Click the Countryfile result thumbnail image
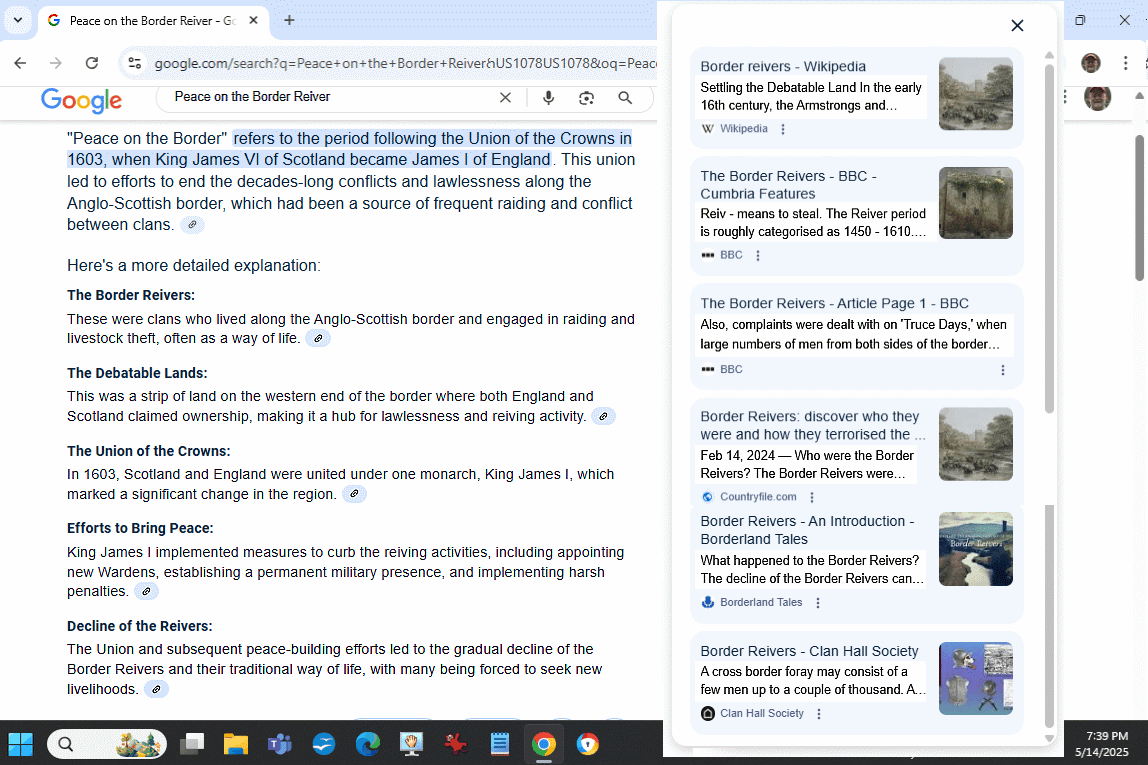1148x765 pixels. pos(975,444)
